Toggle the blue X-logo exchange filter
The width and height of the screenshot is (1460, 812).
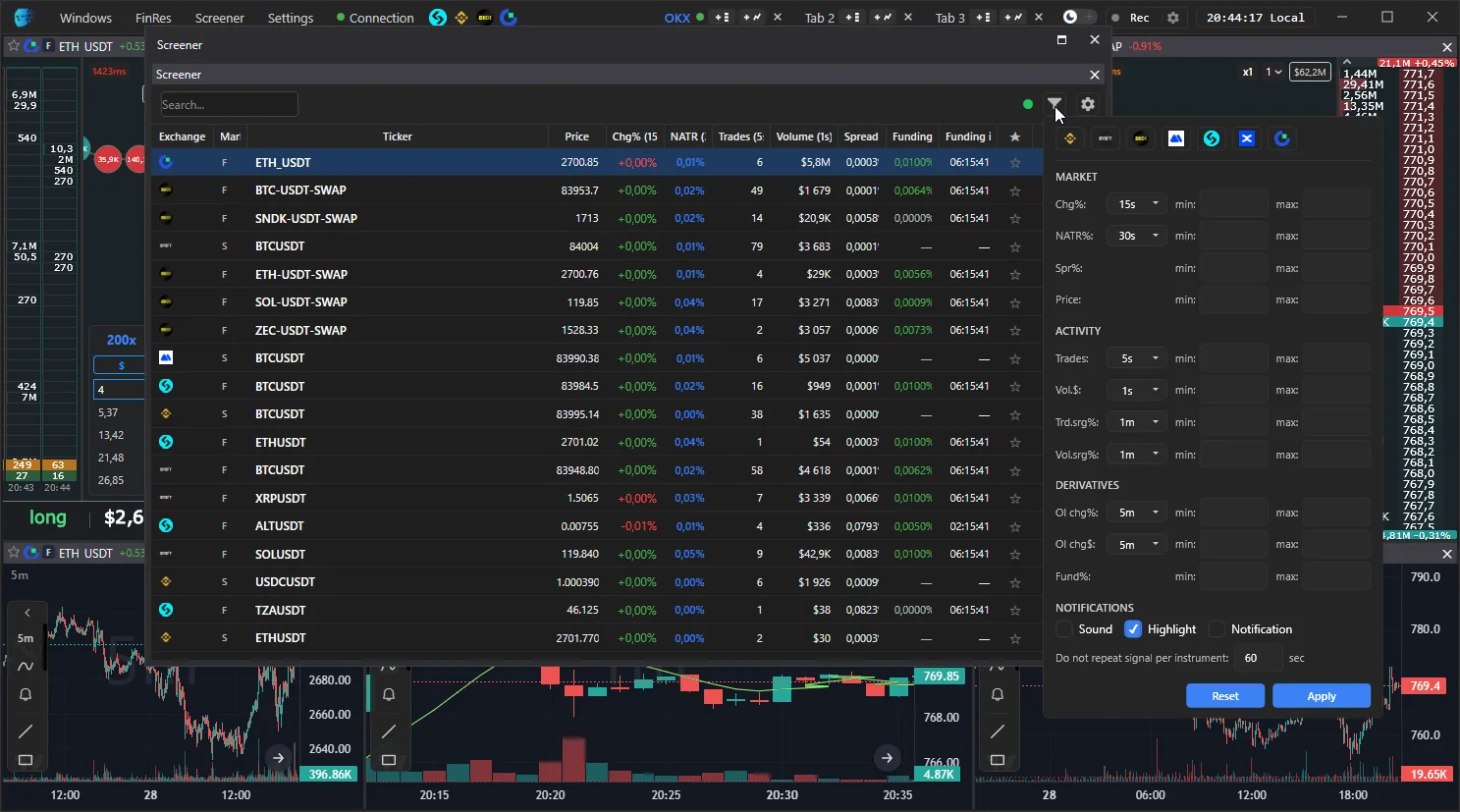click(x=1247, y=138)
